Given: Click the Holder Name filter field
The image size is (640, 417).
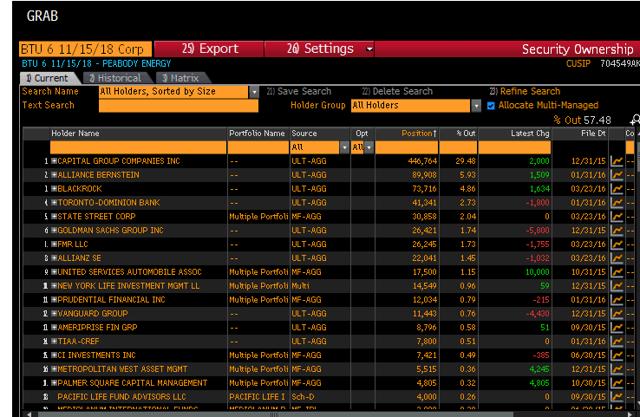Looking at the screenshot, I should pos(138,147).
